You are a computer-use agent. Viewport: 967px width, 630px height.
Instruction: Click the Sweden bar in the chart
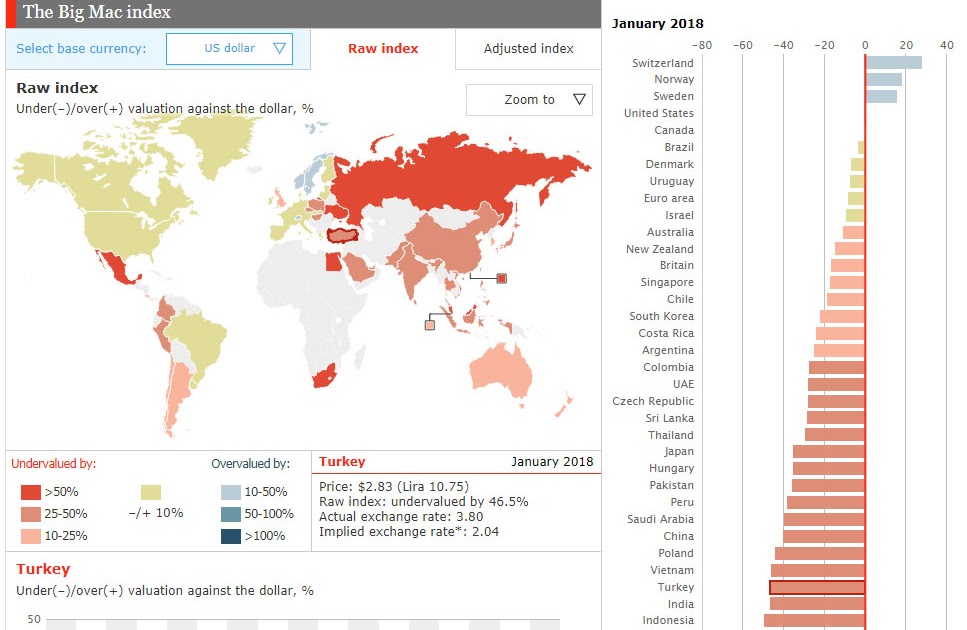881,96
